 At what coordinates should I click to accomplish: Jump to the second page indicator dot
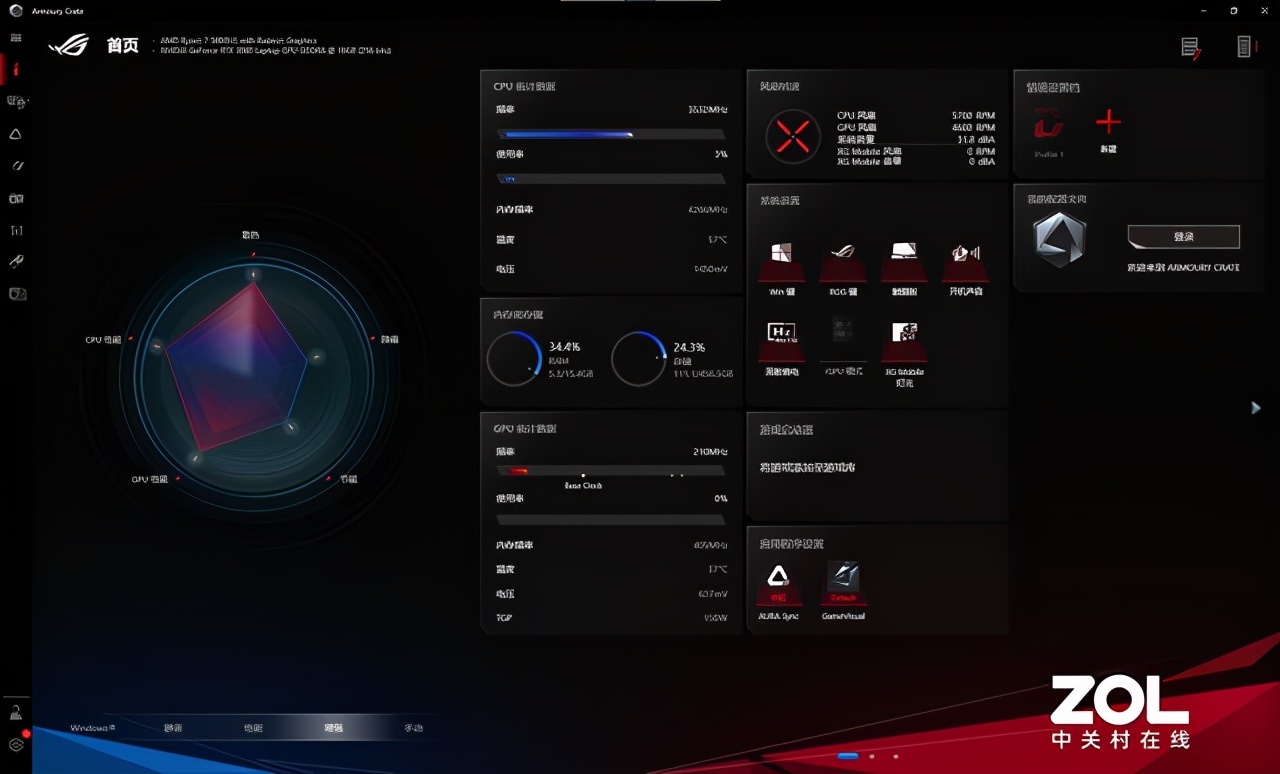click(x=872, y=756)
